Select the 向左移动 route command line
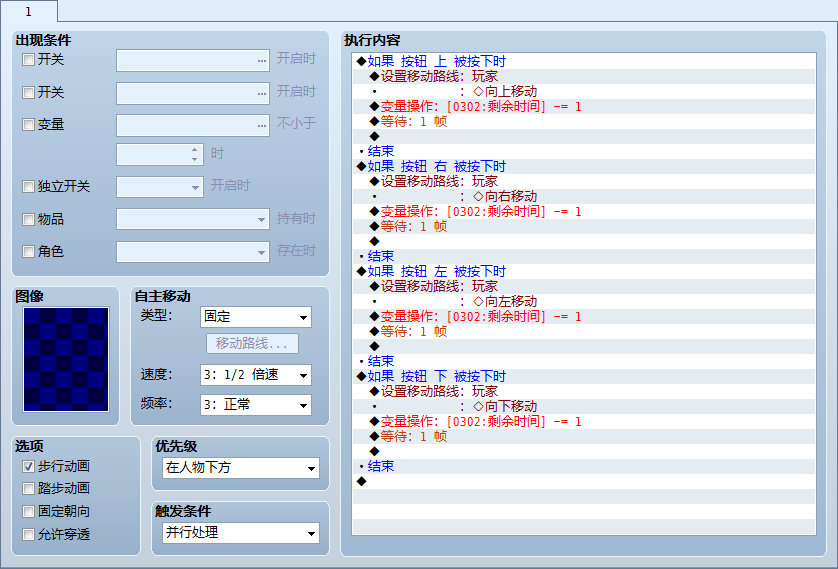Viewport: 838px width, 569px height. (584, 301)
